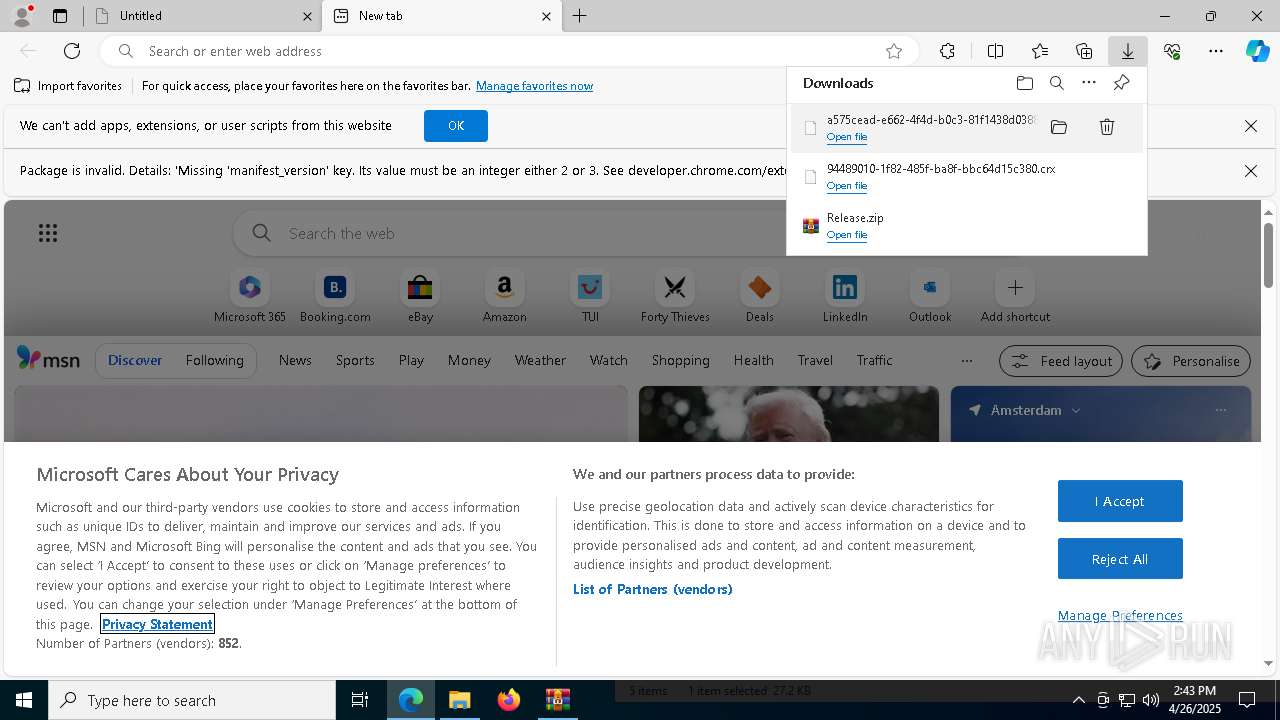Open List of Partners (vendors) link
Screen dimensions: 1280x720
pos(653,589)
